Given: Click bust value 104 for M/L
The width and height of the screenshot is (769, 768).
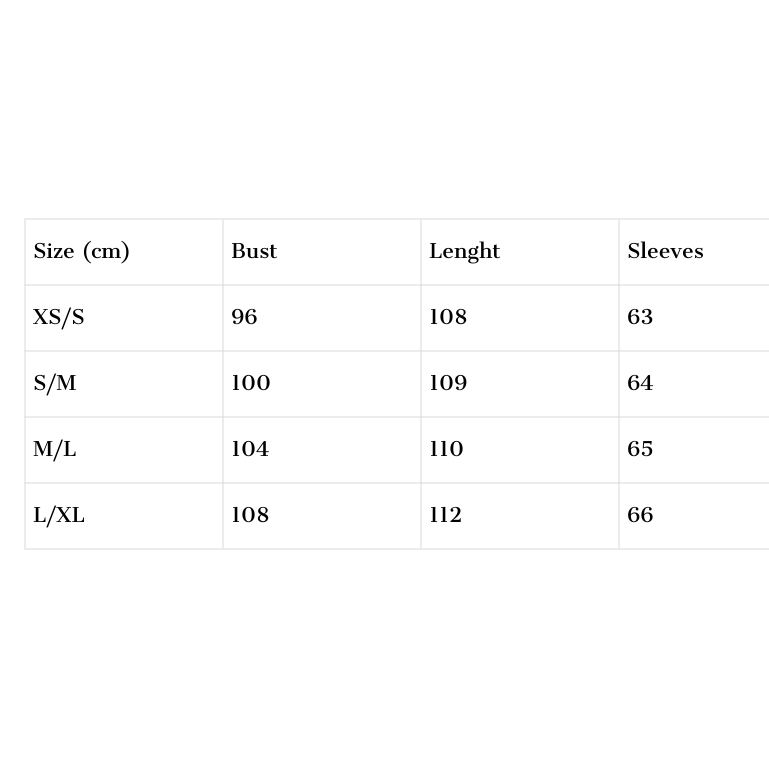Looking at the screenshot, I should 250,450.
